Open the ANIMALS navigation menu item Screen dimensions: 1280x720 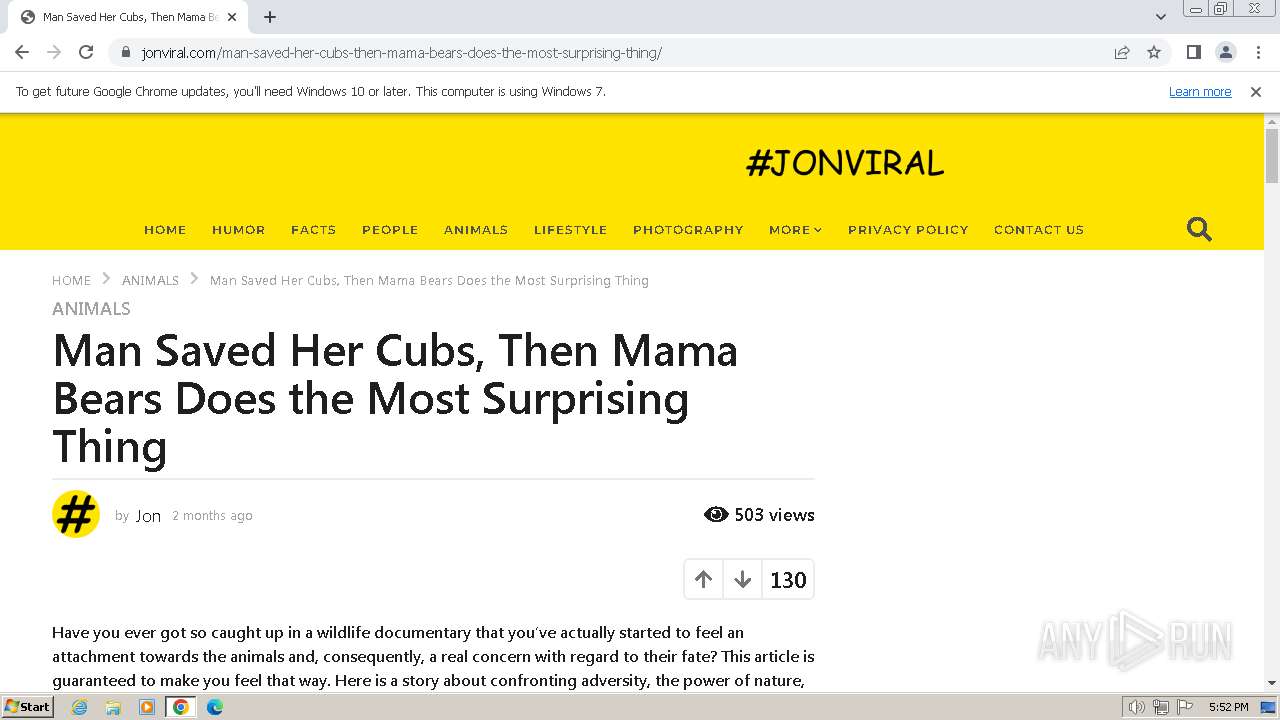[476, 230]
